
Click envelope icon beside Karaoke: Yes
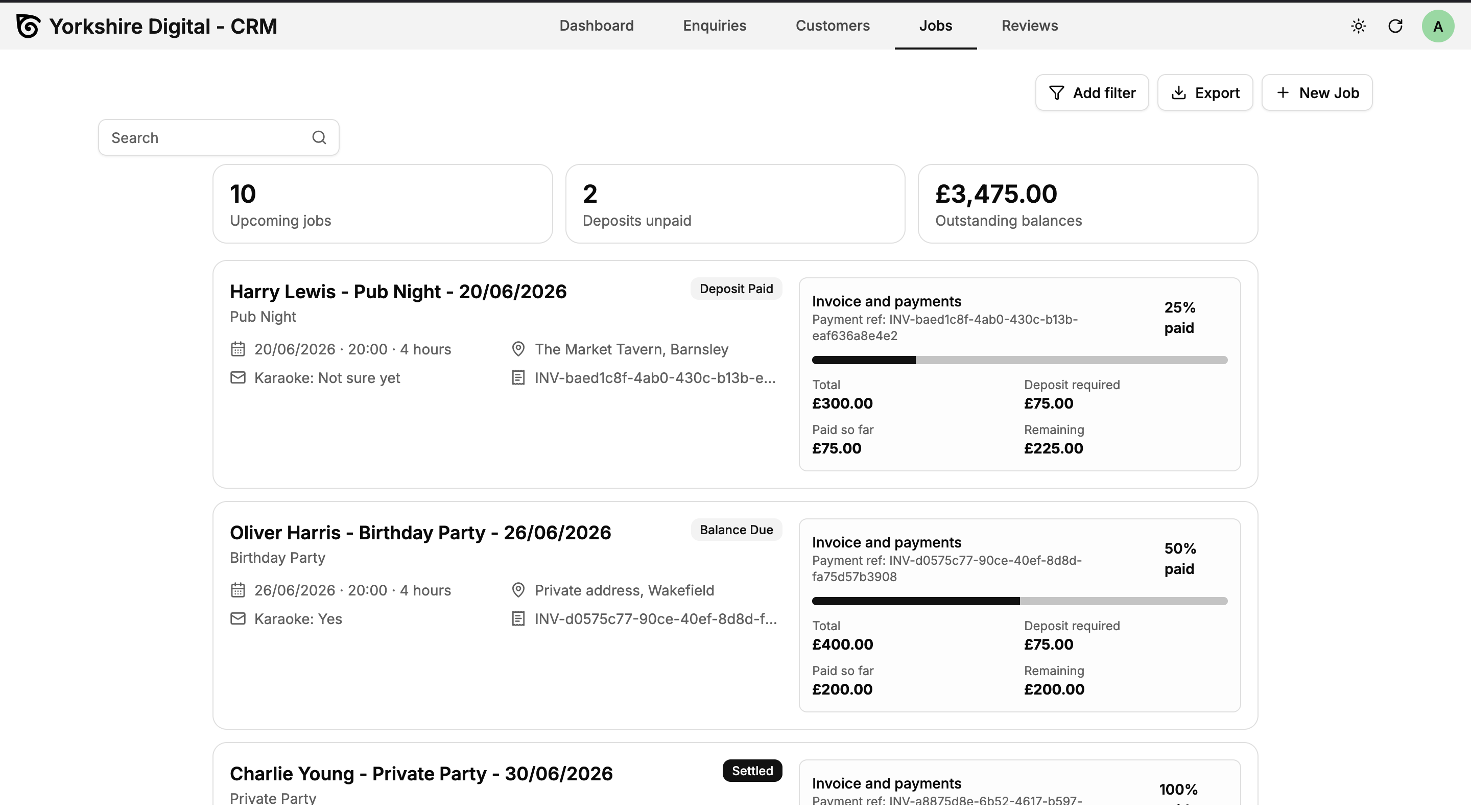[x=238, y=618]
